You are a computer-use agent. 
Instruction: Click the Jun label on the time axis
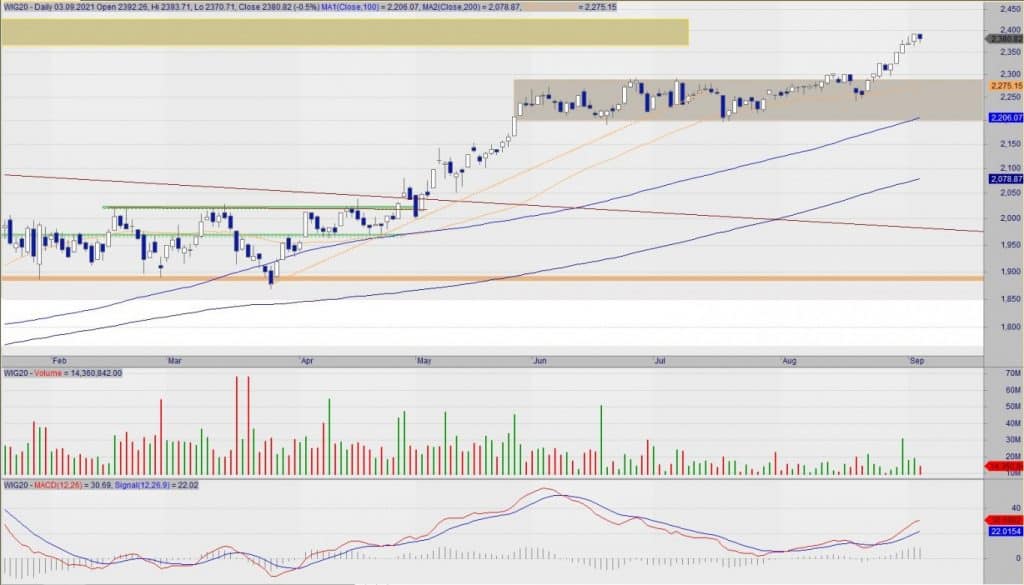(541, 357)
